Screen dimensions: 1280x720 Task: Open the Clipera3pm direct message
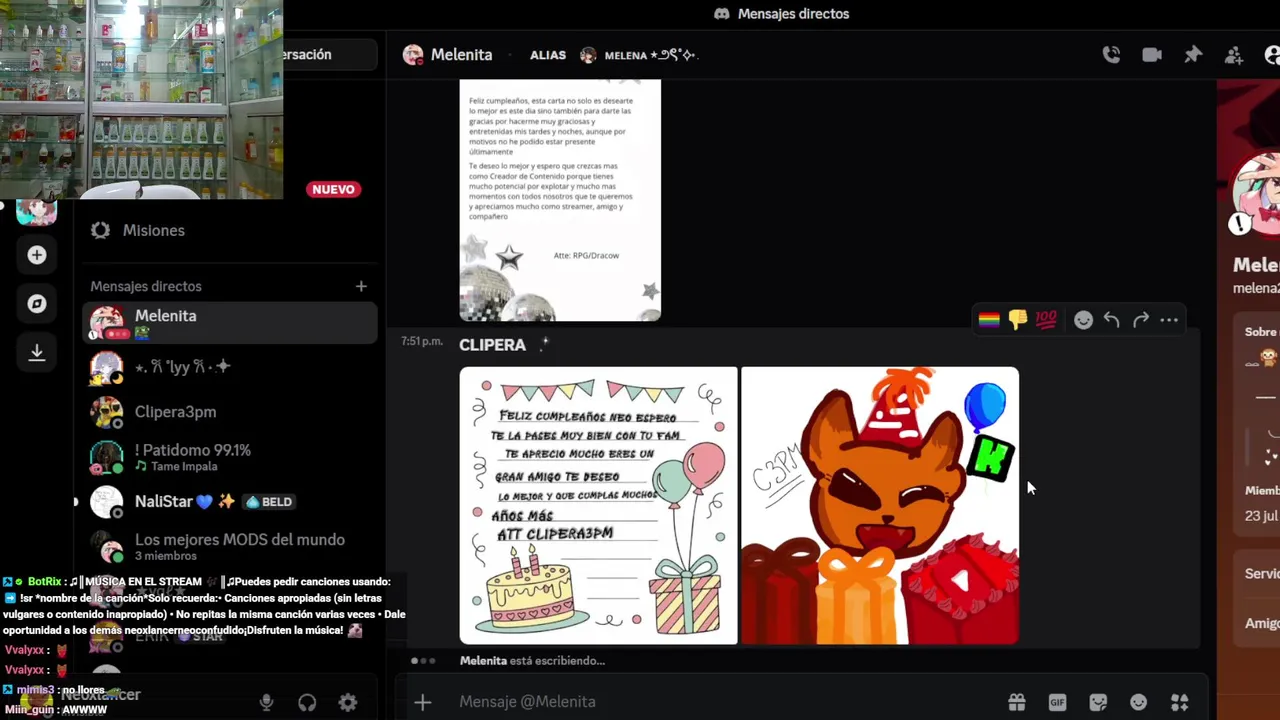229,412
